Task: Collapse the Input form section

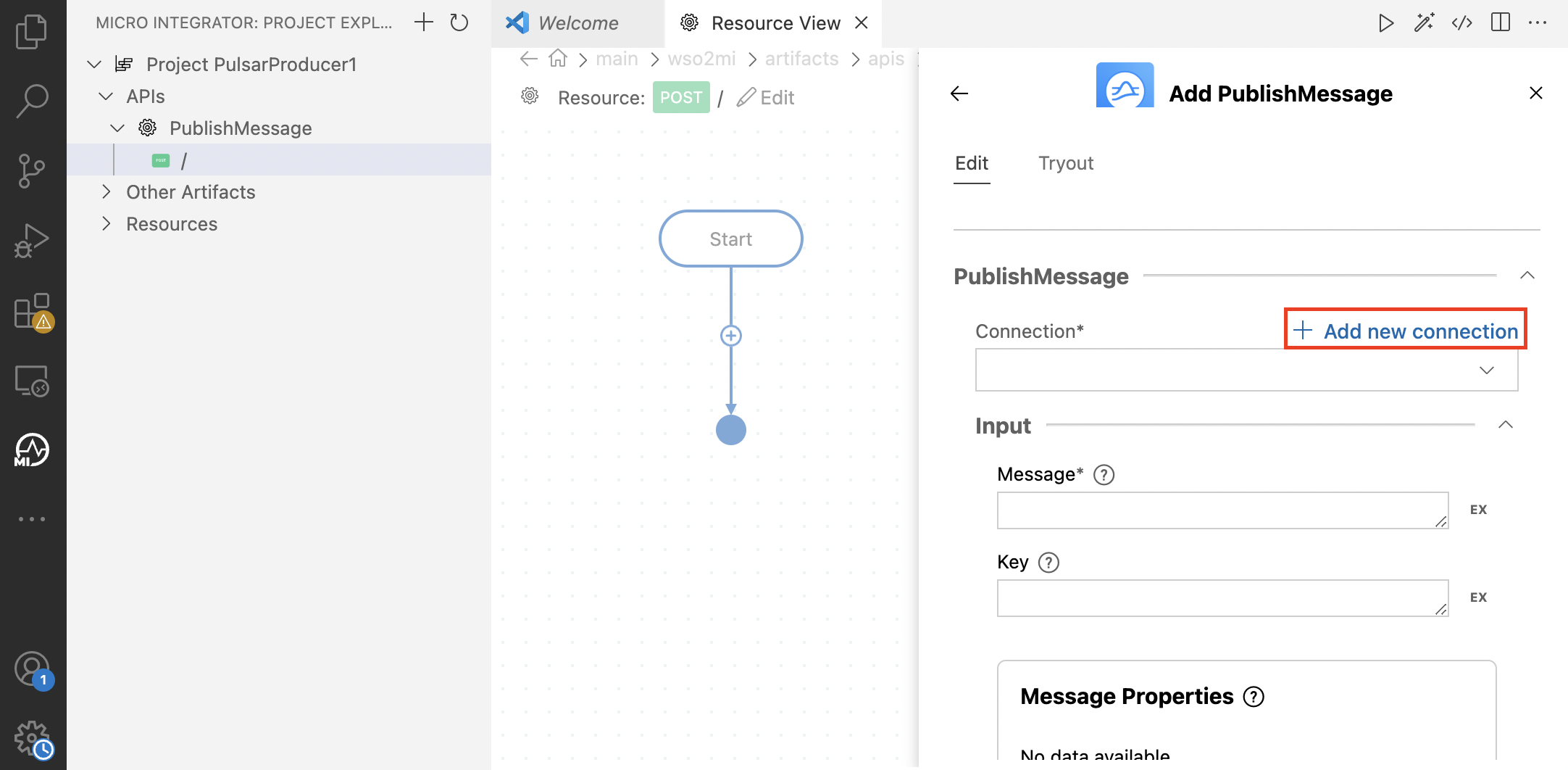Action: point(1506,425)
